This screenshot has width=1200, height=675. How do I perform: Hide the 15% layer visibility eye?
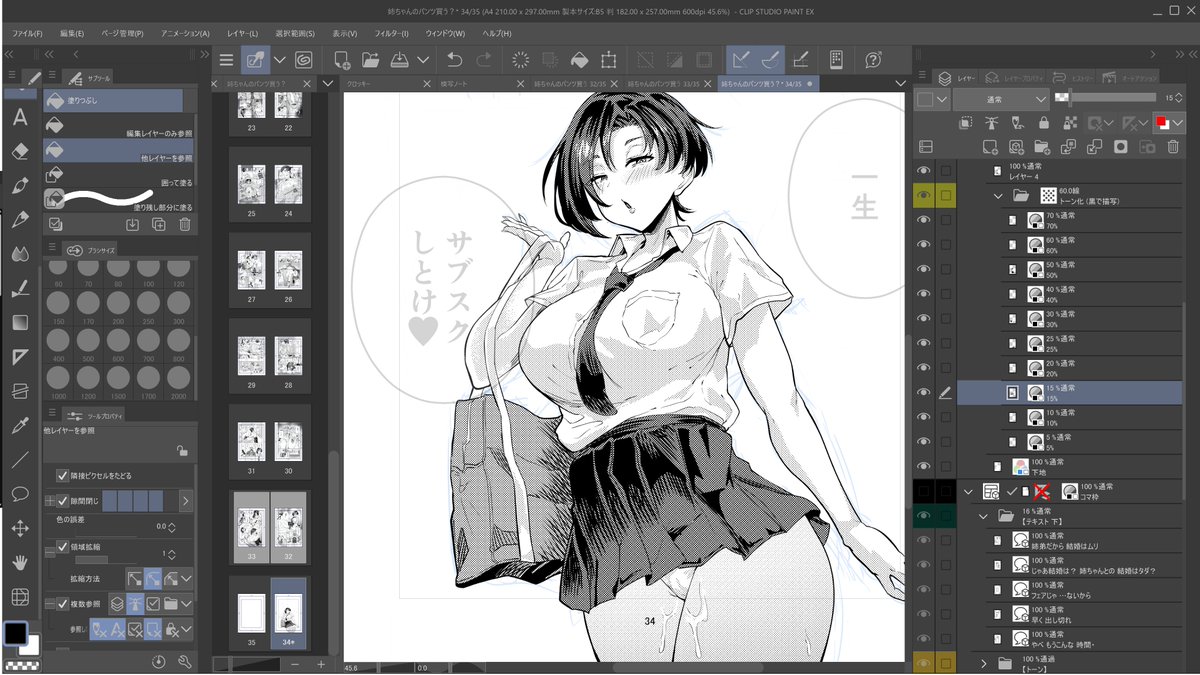(x=923, y=393)
